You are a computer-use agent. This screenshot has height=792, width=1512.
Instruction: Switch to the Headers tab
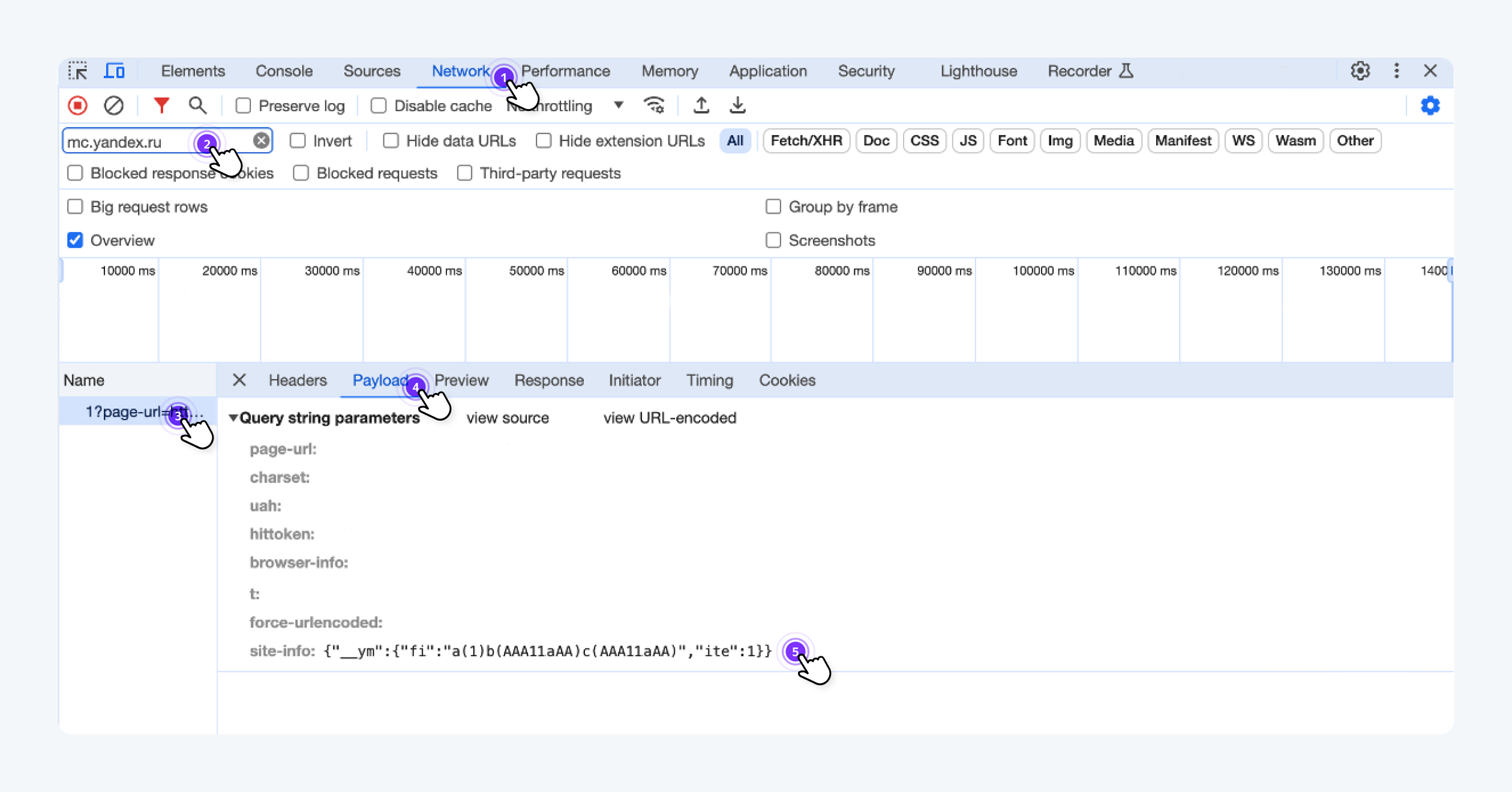pos(298,380)
